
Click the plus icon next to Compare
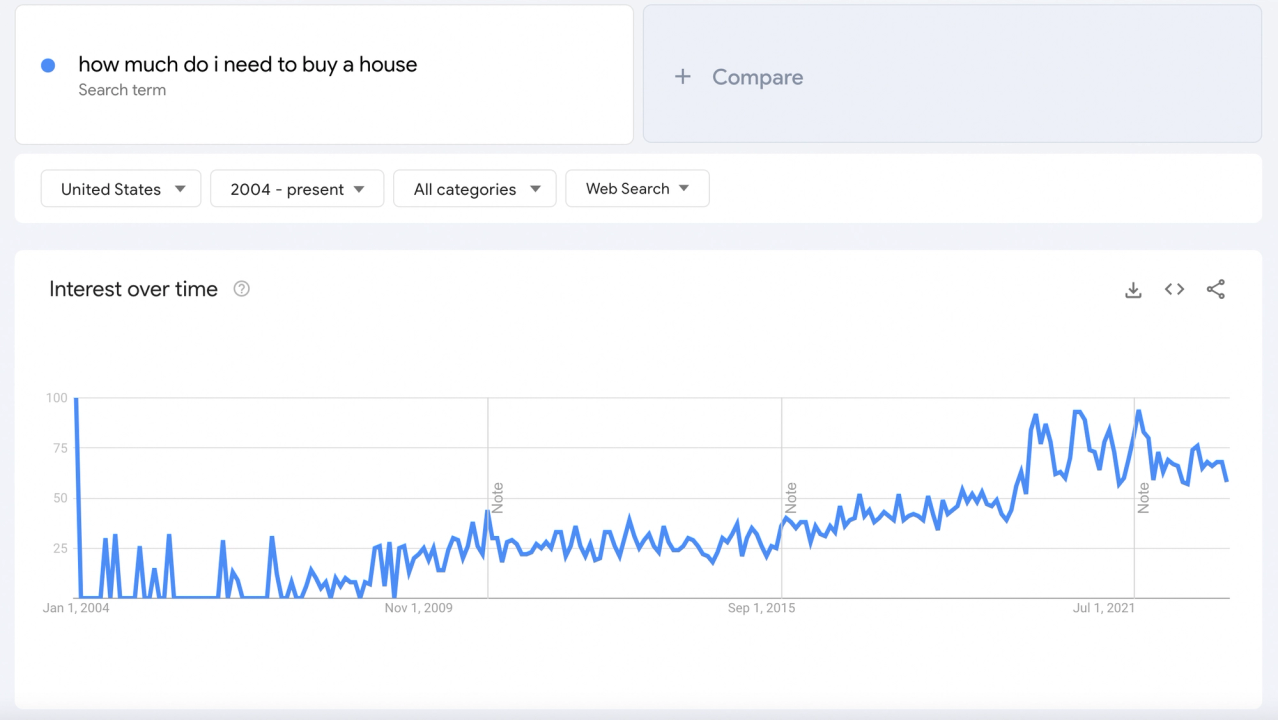(x=682, y=77)
